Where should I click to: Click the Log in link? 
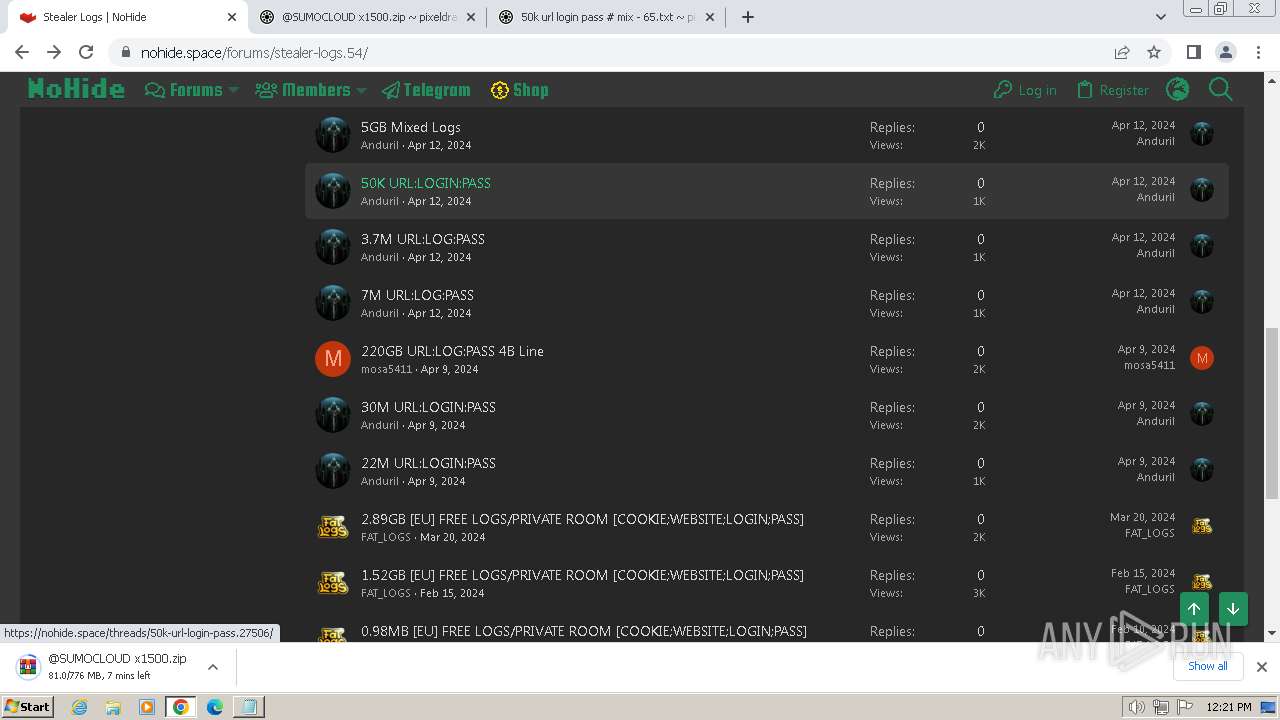point(1025,90)
